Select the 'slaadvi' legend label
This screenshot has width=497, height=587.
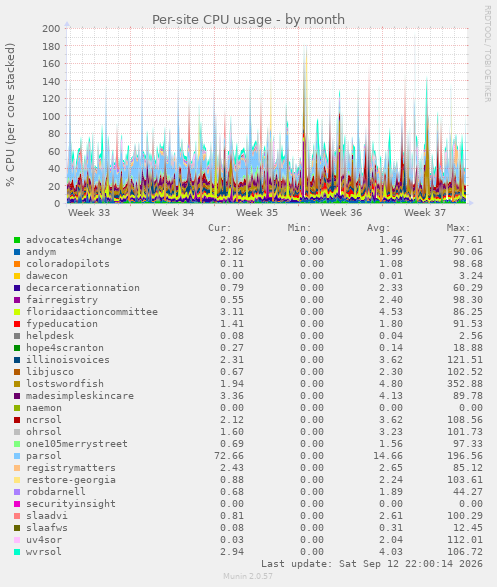point(47,516)
